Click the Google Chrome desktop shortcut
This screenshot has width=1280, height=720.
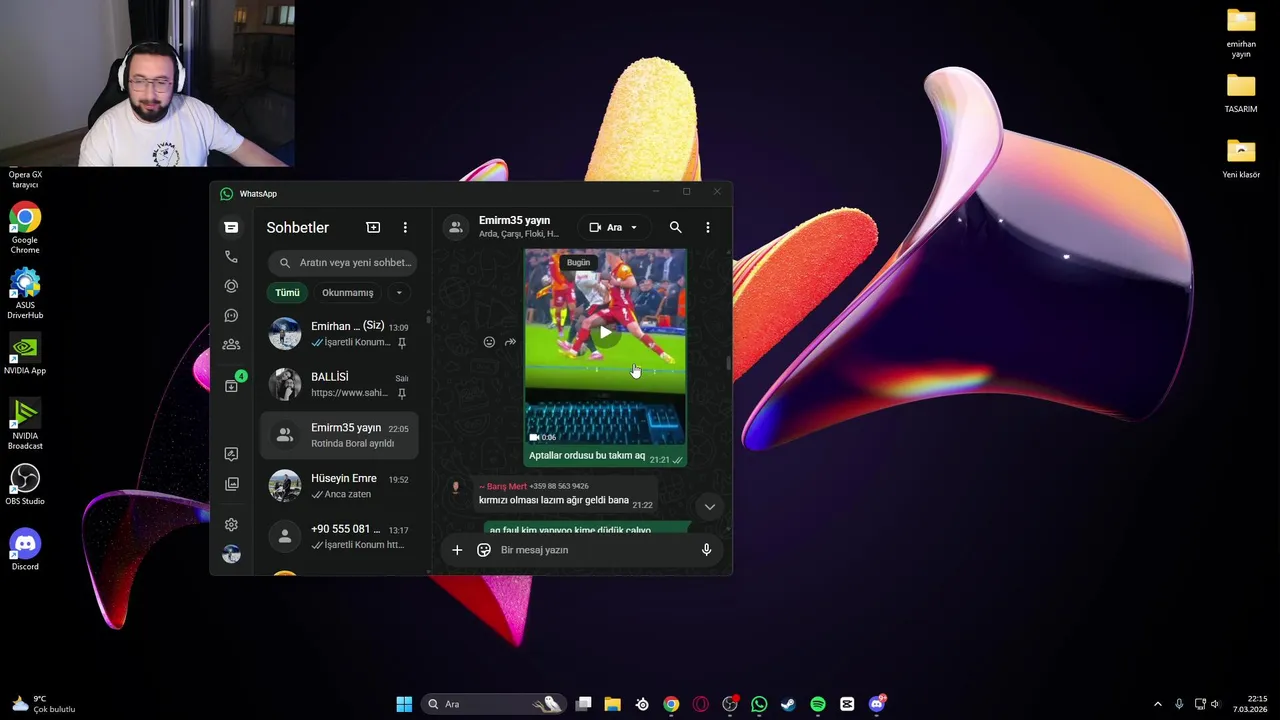pyautogui.click(x=25, y=229)
